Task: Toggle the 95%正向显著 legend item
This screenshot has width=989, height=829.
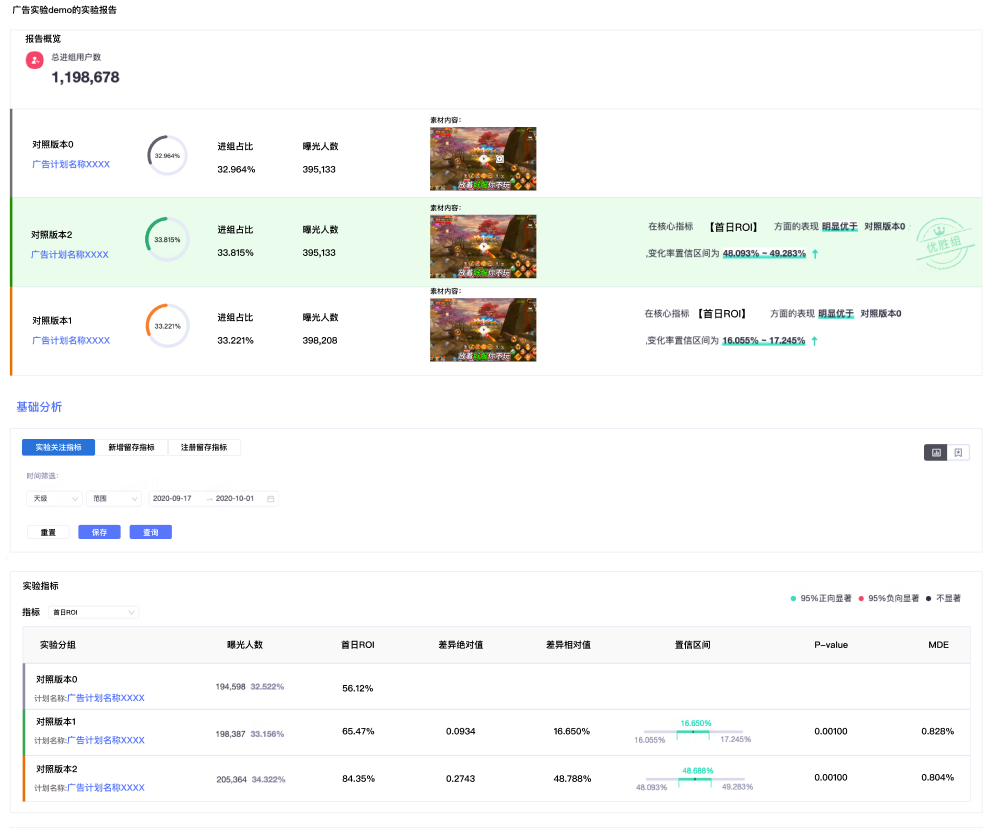Action: click(821, 598)
